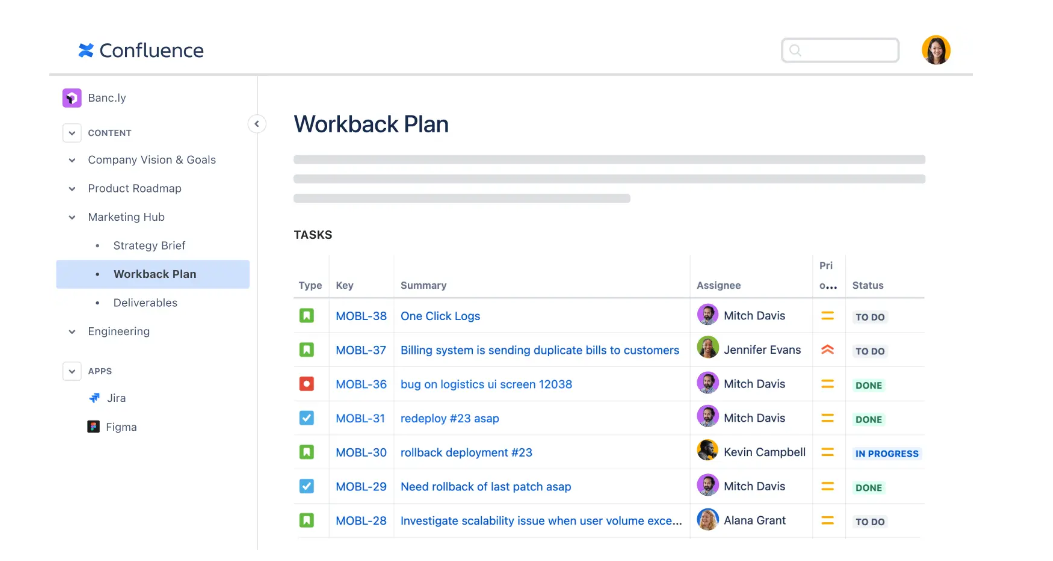
Task: Click the Assignee column header
Action: coord(719,286)
